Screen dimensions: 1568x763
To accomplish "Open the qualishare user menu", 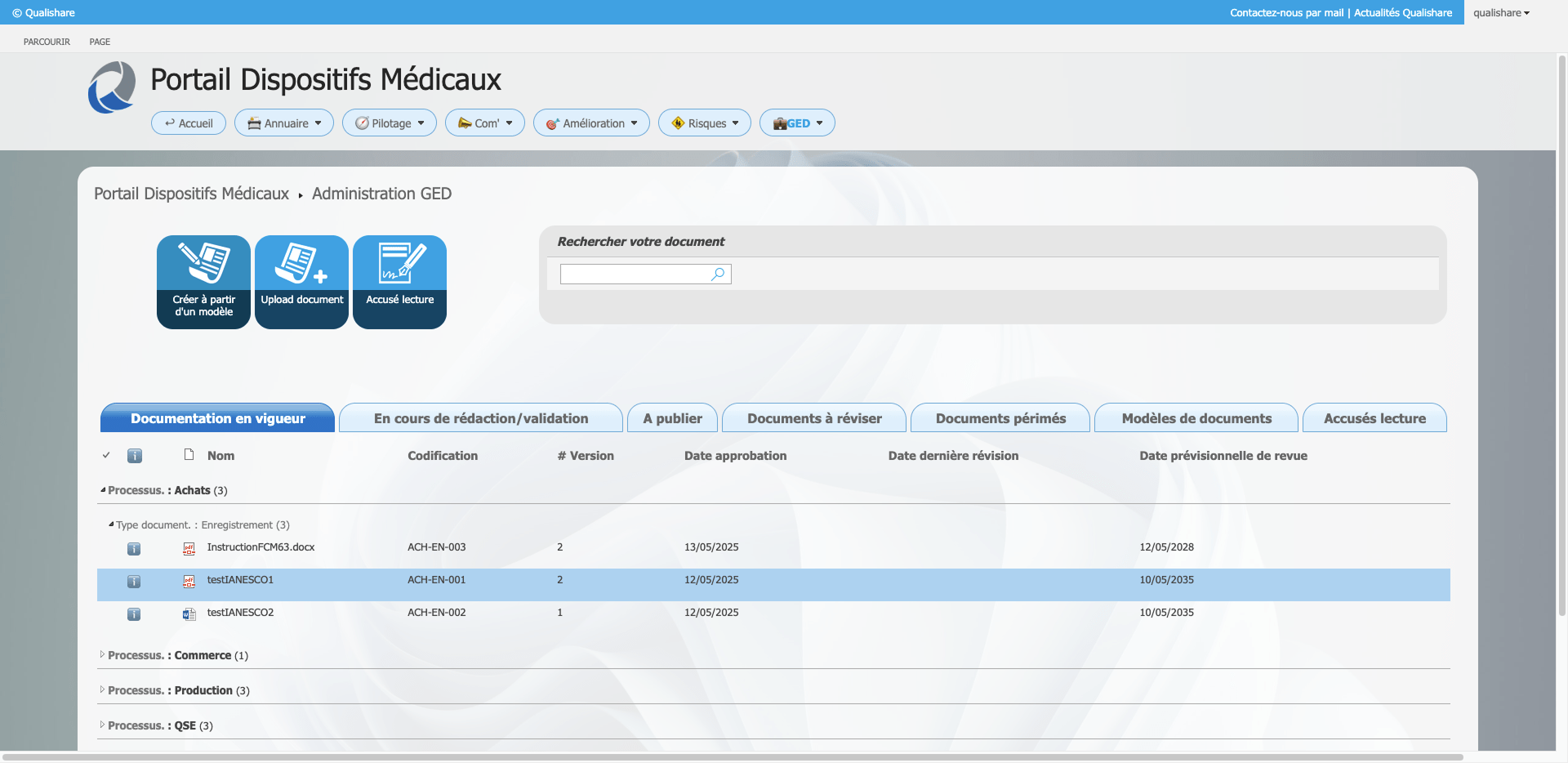I will 1501,12.
